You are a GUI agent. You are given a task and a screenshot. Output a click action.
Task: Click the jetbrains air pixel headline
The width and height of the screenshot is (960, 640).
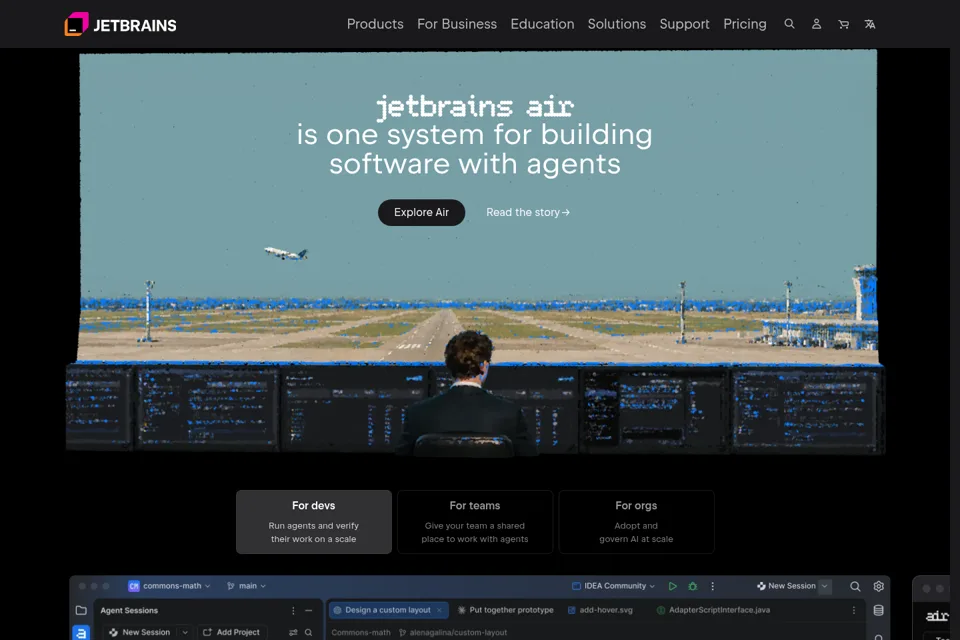click(x=474, y=107)
